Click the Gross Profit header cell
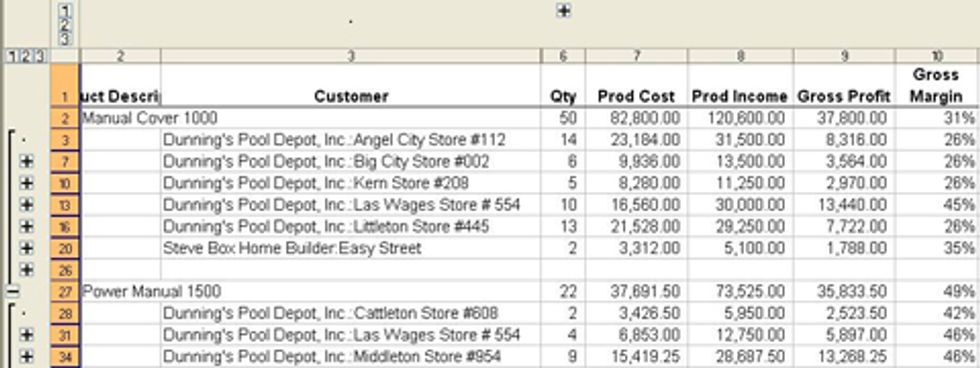The height and width of the screenshot is (368, 980). point(844,86)
